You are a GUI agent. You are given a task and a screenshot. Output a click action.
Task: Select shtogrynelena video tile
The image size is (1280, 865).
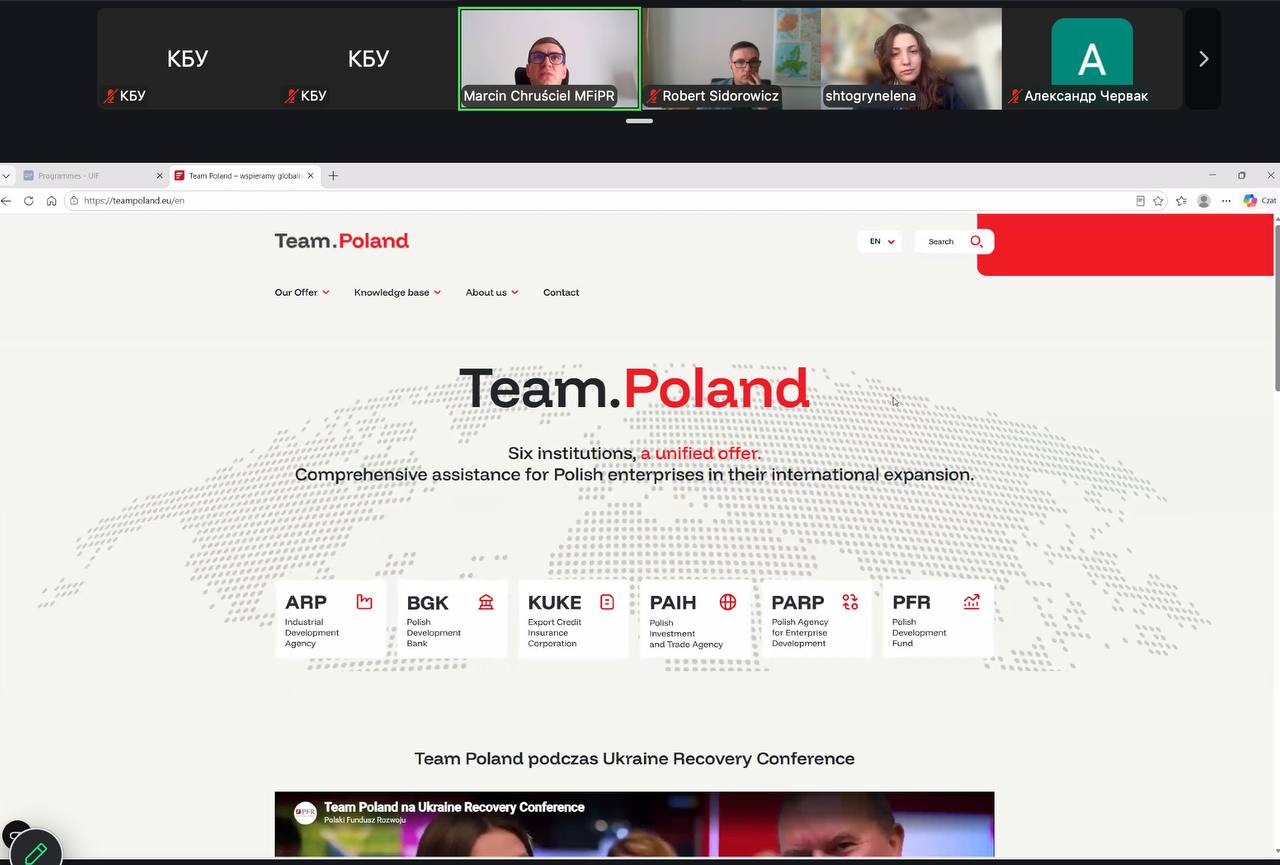pos(911,59)
